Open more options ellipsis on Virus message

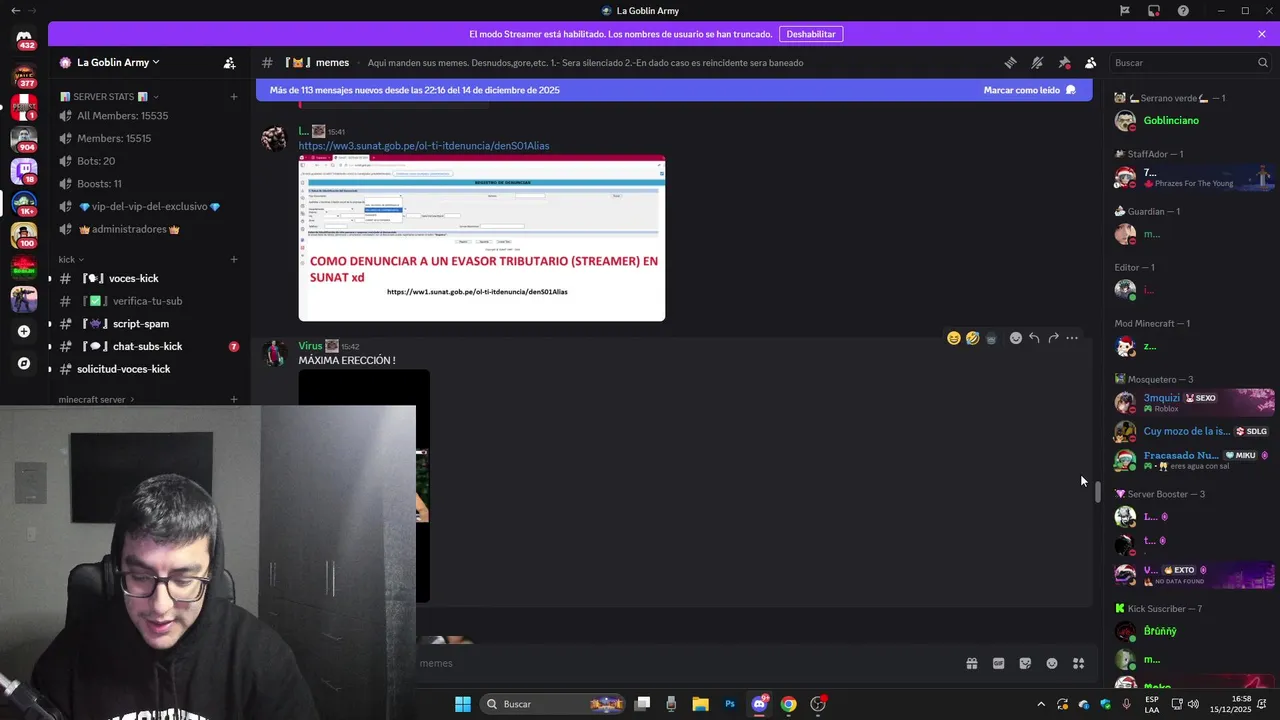click(x=1072, y=338)
